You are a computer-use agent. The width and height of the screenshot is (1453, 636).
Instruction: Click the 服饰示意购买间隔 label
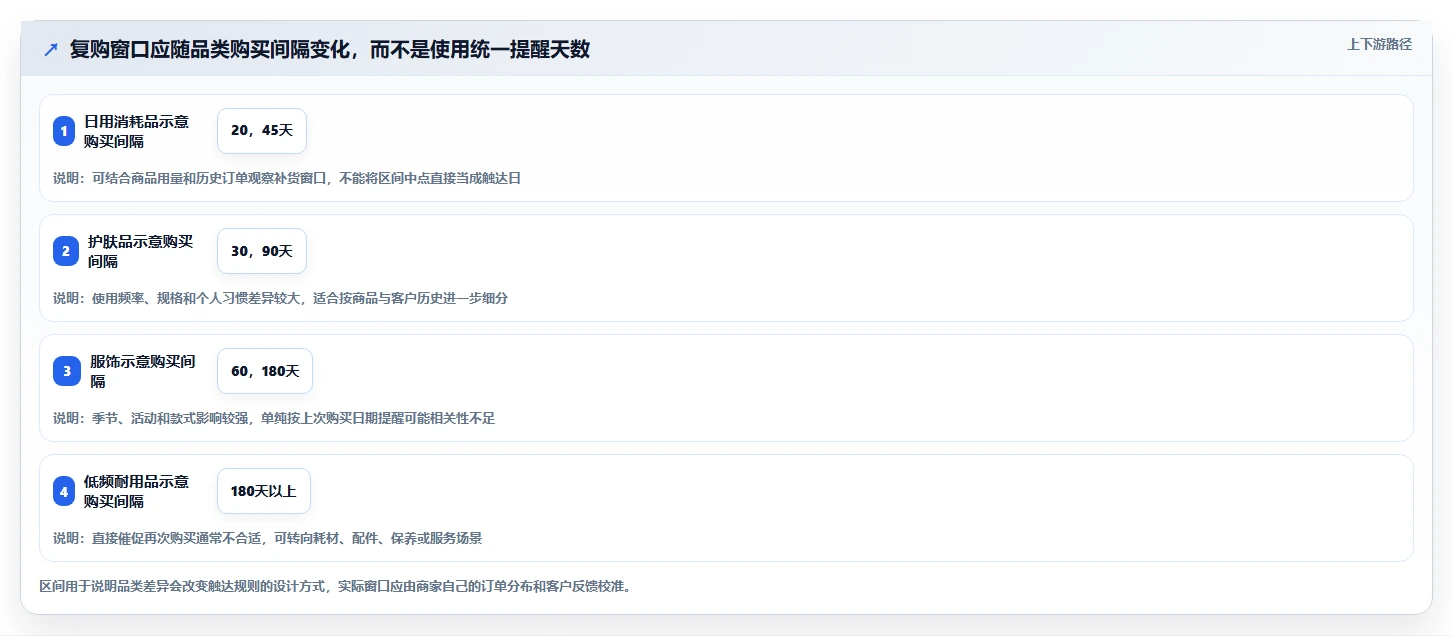tap(142, 371)
